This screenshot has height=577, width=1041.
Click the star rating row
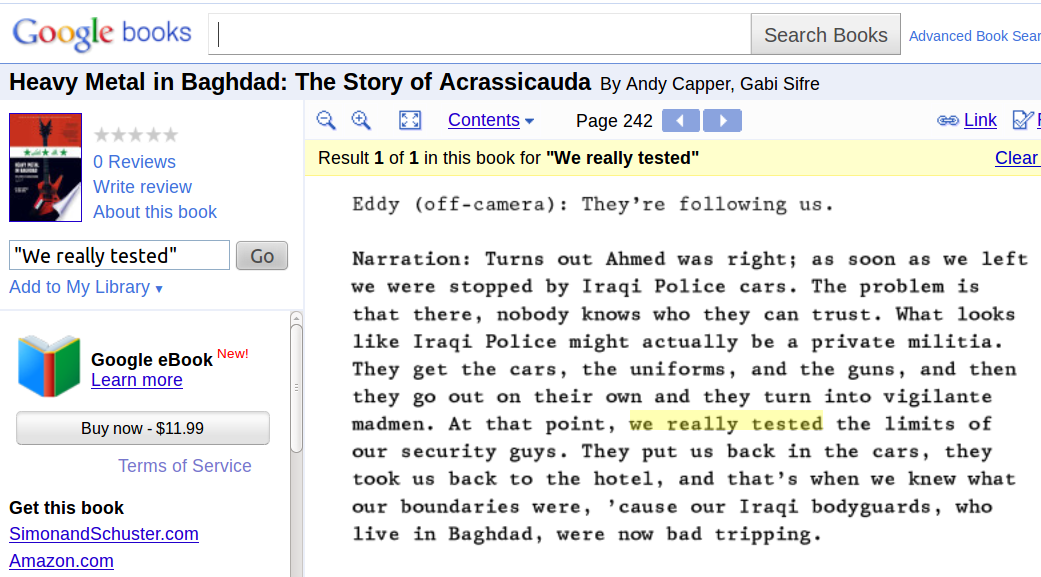(x=136, y=135)
